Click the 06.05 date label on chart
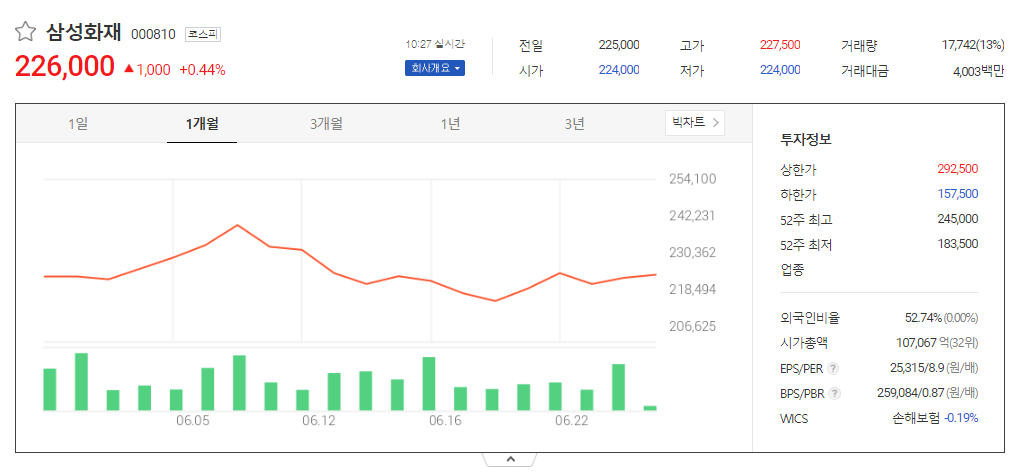The height and width of the screenshot is (473, 1026). (192, 421)
